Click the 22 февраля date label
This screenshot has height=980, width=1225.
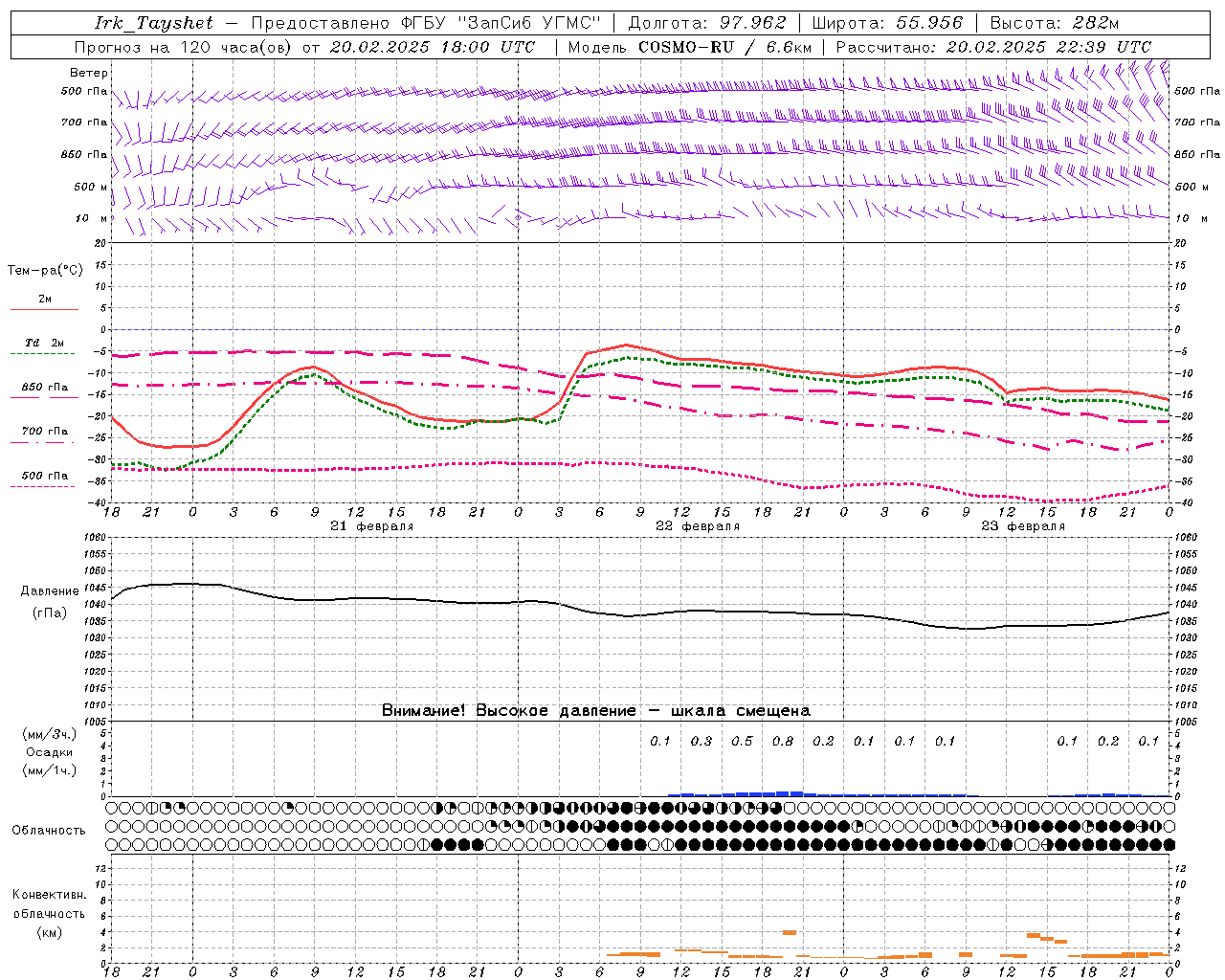(697, 526)
